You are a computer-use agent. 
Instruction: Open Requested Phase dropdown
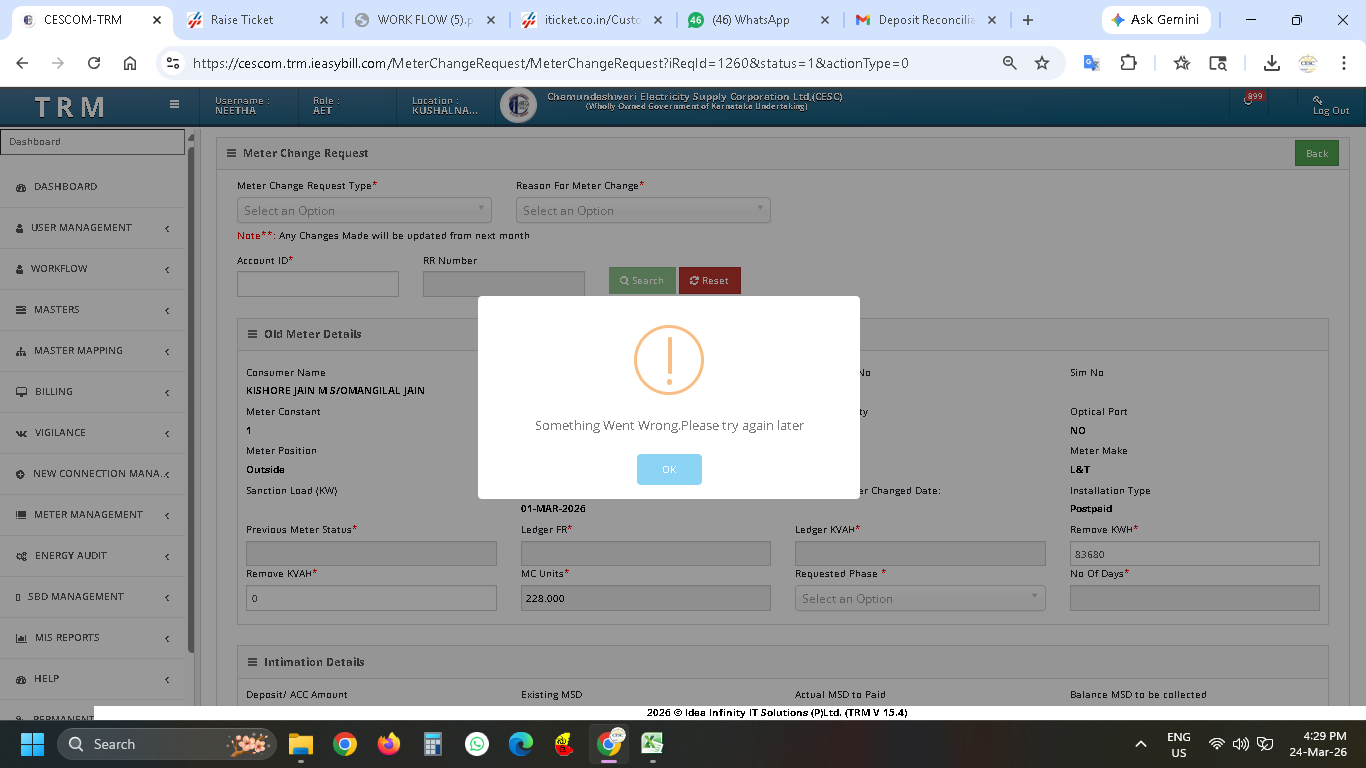click(920, 598)
